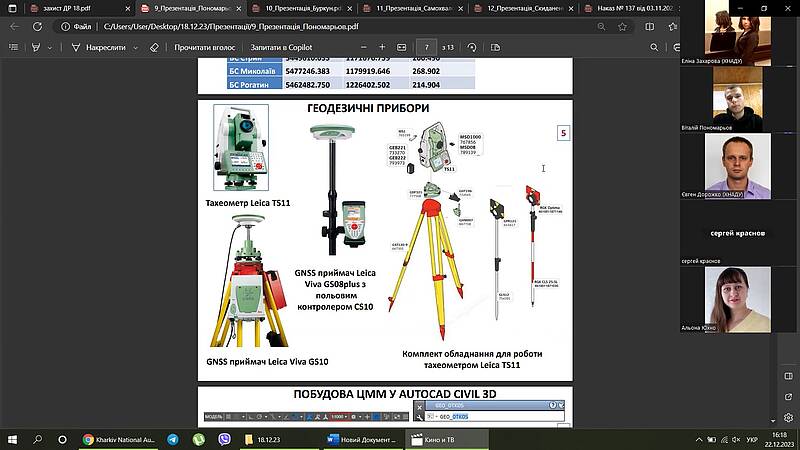This screenshot has width=800, height=450.
Task: Click the zoom magnifier in the address bar
Action: point(602,27)
